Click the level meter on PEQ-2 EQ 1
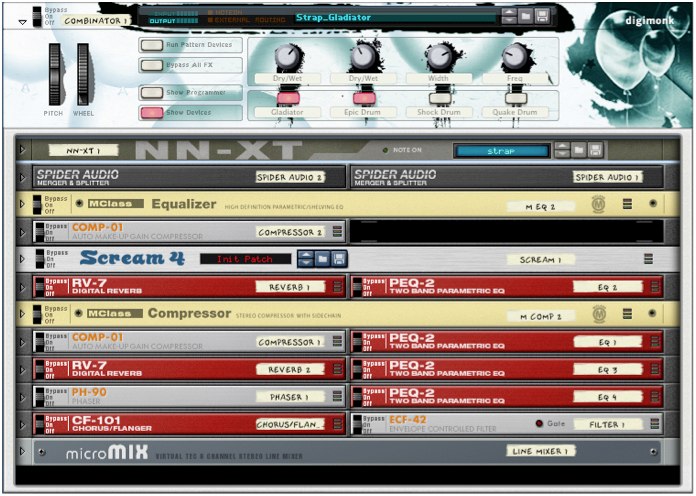This screenshot has width=696, height=496. (655, 341)
